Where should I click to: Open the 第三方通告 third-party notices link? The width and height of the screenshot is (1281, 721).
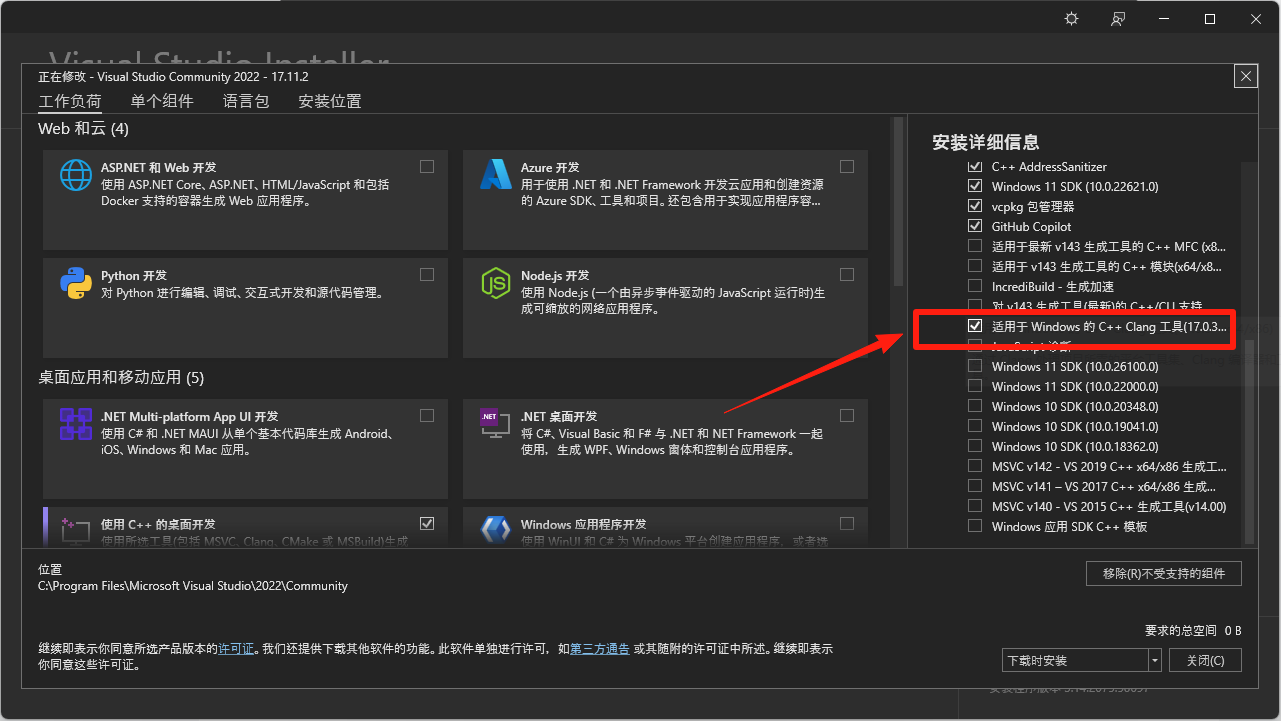[600, 649]
